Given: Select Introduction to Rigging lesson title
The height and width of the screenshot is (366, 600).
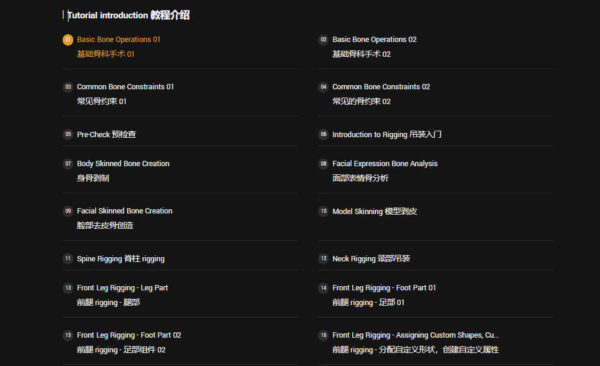Looking at the screenshot, I should [387, 134].
